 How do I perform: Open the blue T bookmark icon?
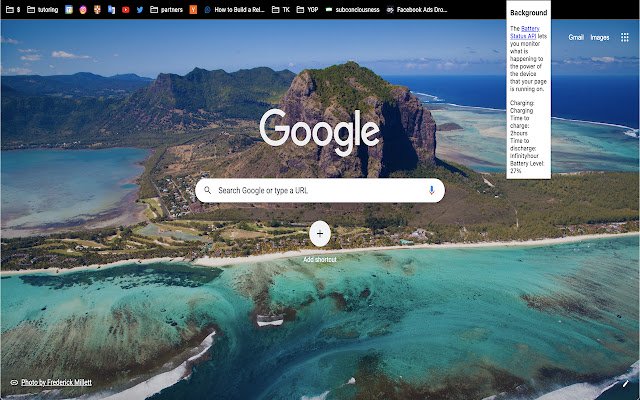pos(69,10)
